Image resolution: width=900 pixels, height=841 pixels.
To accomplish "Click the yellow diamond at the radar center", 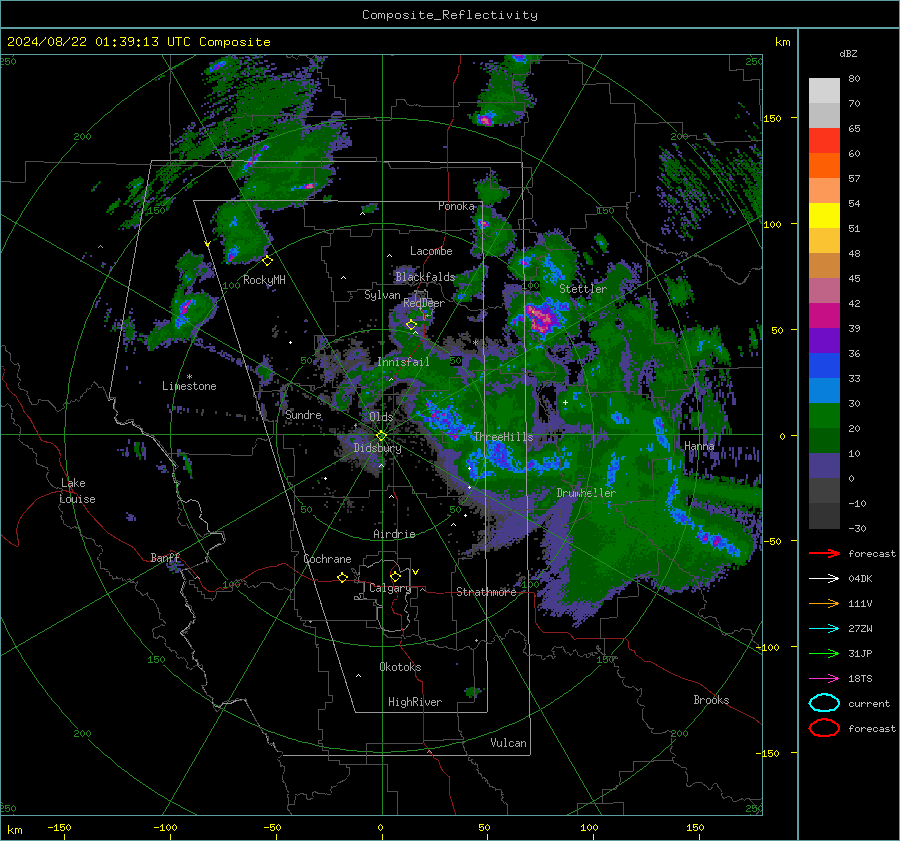I will [x=381, y=436].
